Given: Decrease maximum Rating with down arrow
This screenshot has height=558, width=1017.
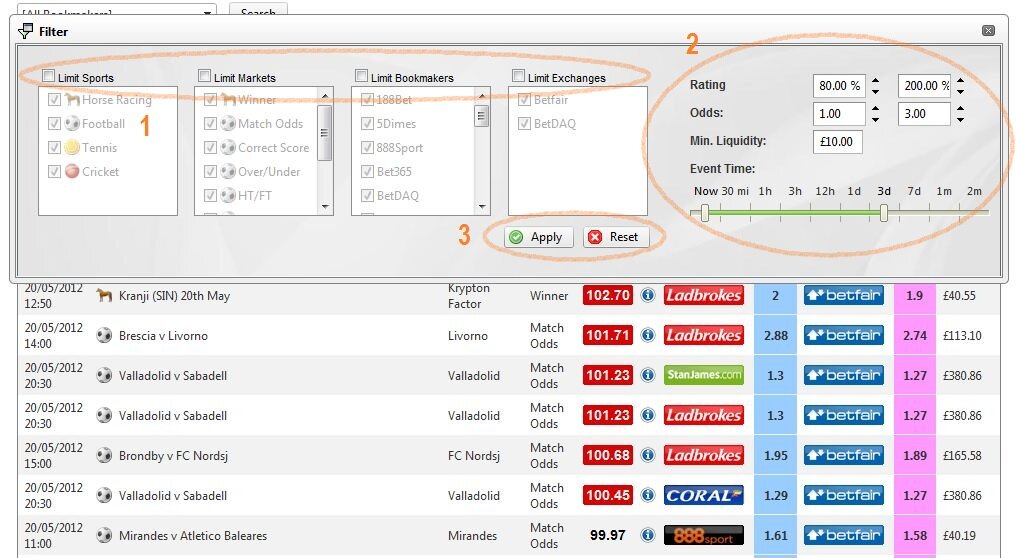Looking at the screenshot, I should tap(961, 91).
